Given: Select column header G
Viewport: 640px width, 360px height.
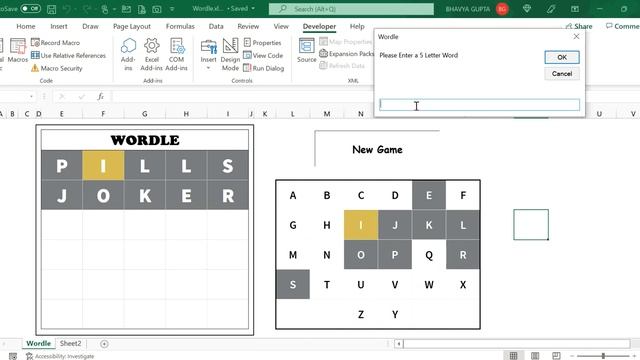Looking at the screenshot, I should tap(144, 114).
